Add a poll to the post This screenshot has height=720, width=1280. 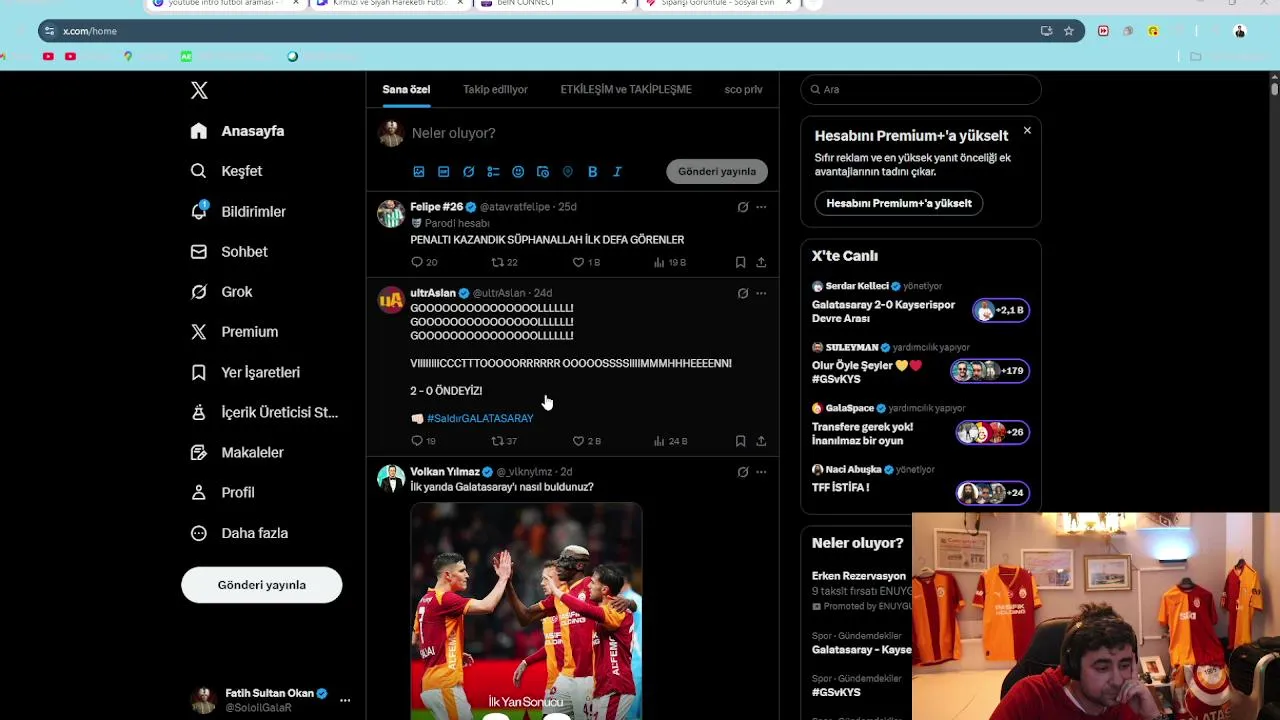(493, 172)
